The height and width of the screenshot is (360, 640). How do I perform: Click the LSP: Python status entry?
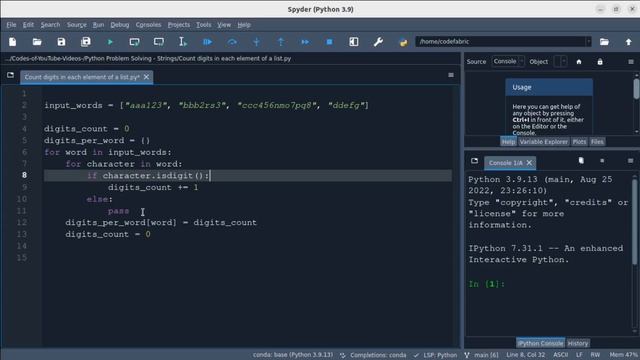[x=435, y=355]
